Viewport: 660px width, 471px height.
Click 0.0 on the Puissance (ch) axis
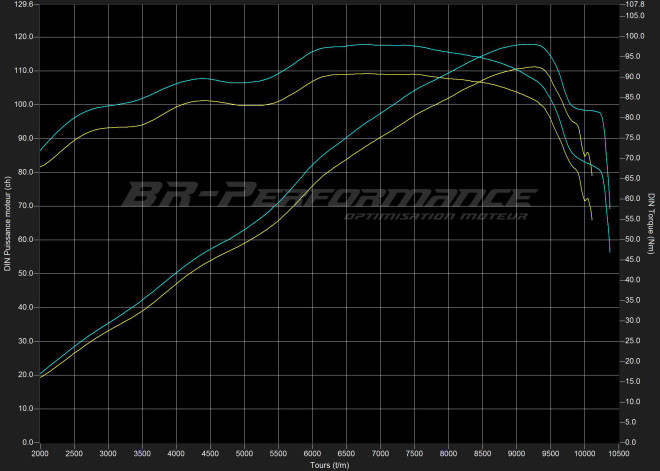click(30, 442)
